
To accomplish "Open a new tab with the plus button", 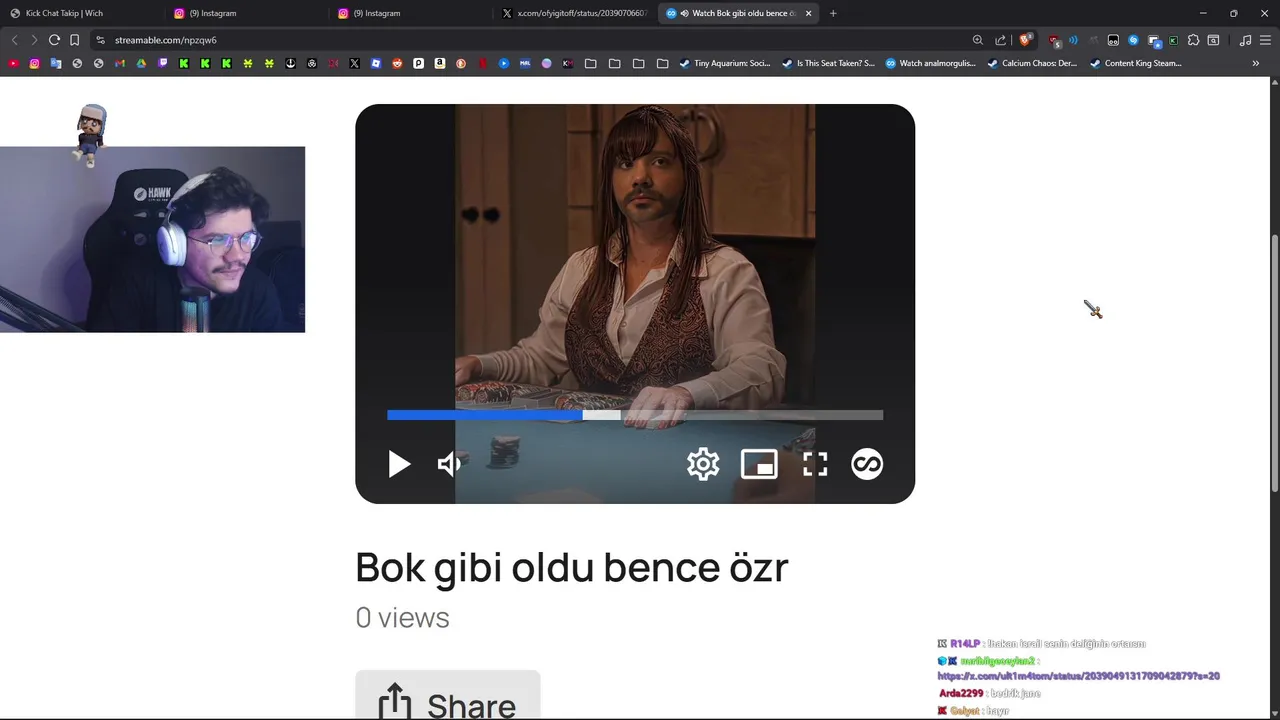I will (833, 13).
